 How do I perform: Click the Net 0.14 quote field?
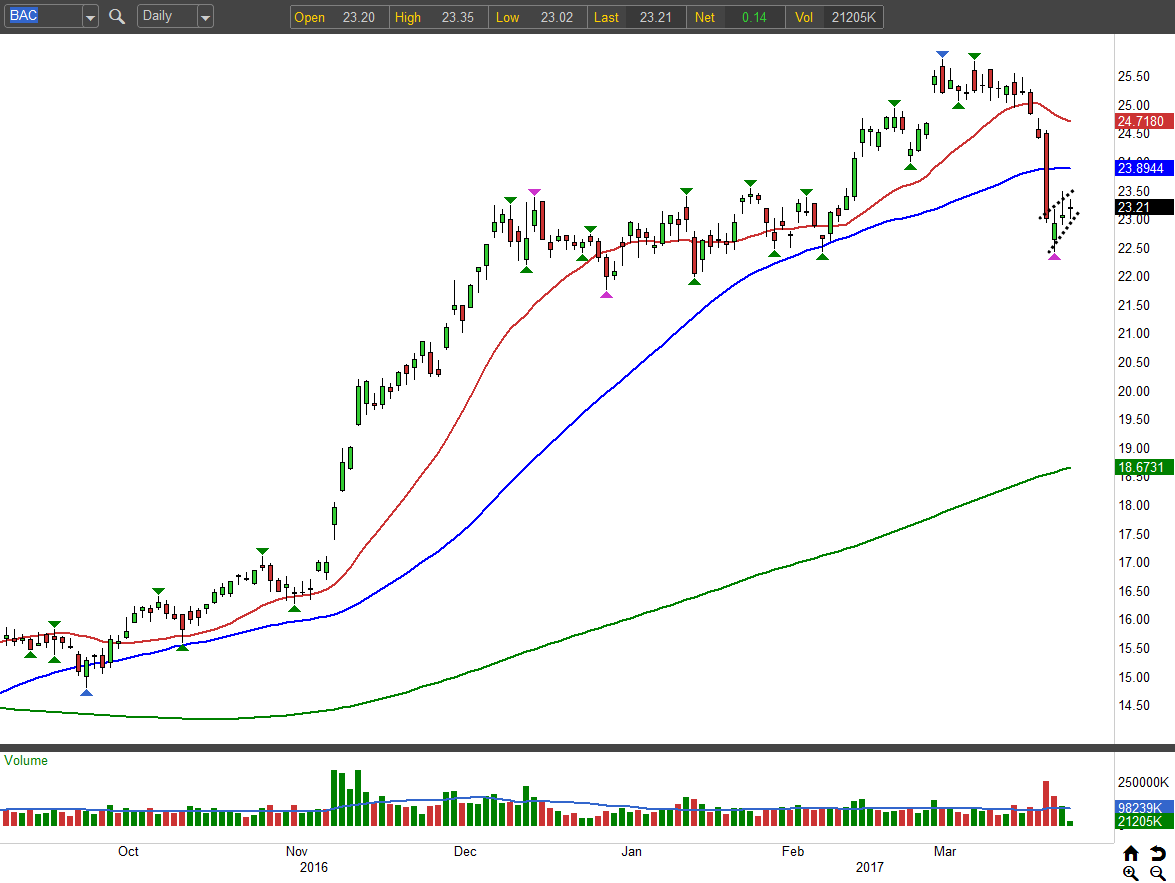pos(735,17)
